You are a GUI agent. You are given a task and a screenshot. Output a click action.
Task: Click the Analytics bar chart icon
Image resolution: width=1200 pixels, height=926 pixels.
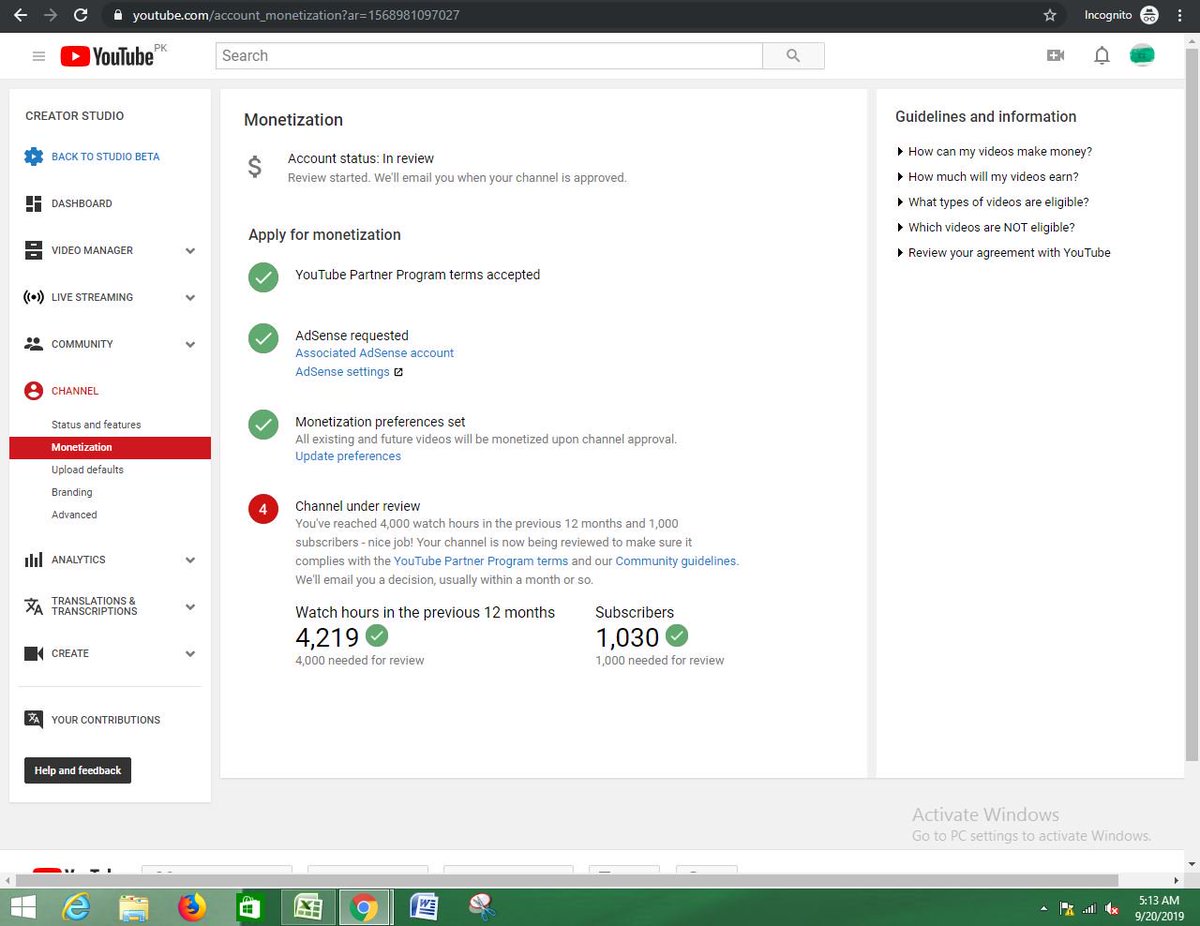pyautogui.click(x=33, y=560)
